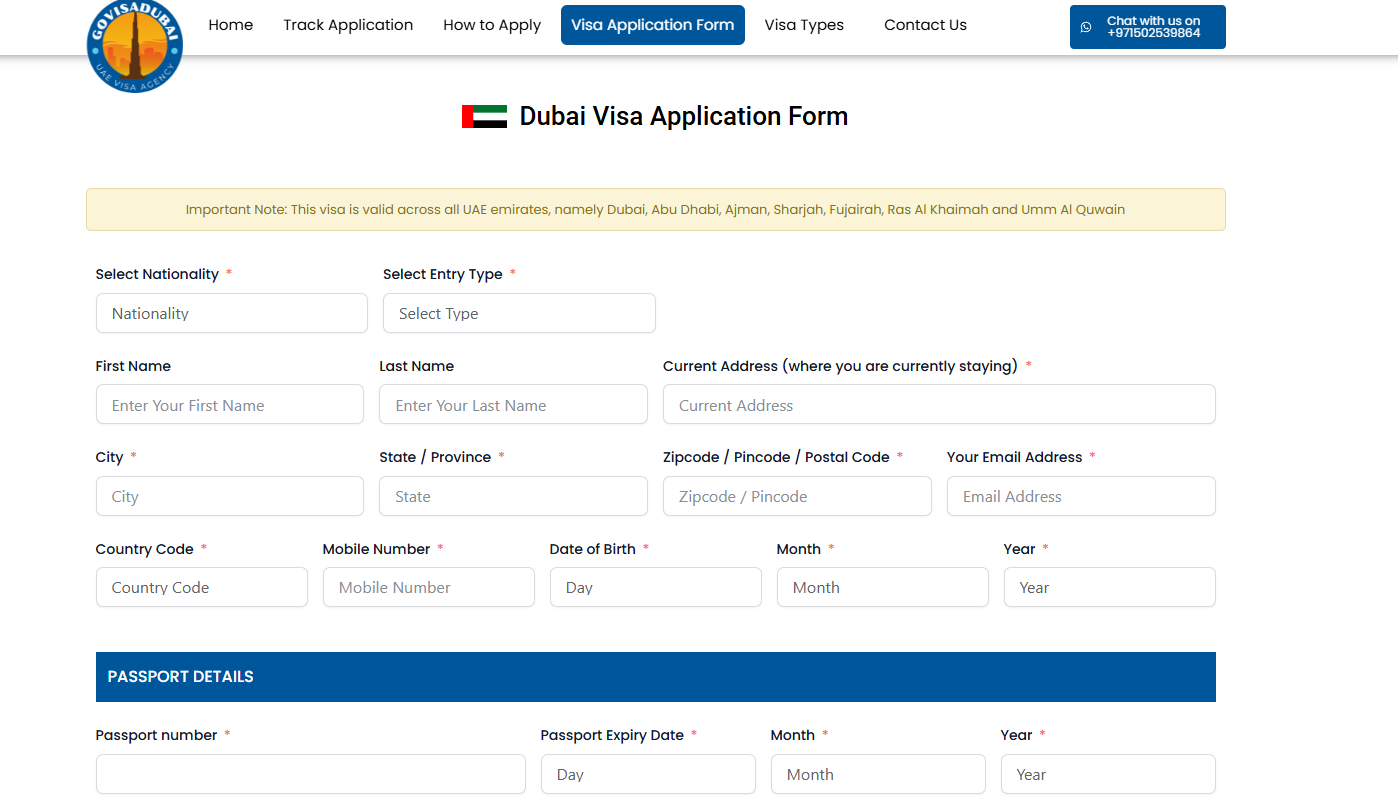Choose the Date of Birth Year dropdown
The image size is (1398, 812).
(1109, 588)
